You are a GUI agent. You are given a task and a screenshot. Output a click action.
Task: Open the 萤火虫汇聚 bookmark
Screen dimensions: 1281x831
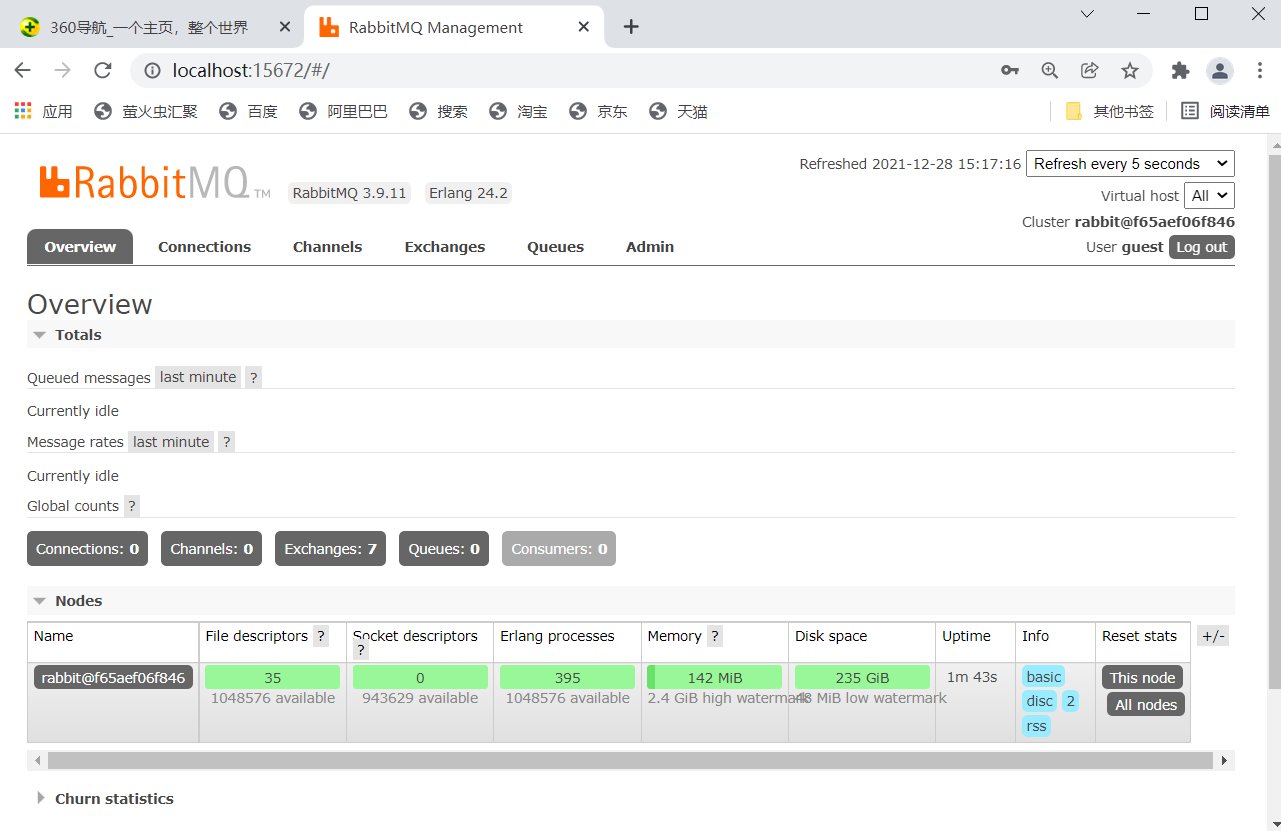pos(146,111)
